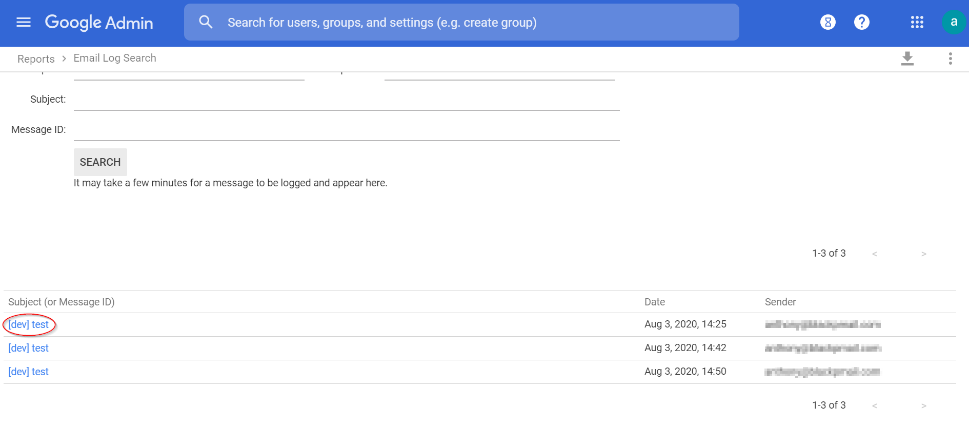Viewport: 969px width, 425px height.
Task: Click the magnifier icon in search bar
Action: point(206,22)
